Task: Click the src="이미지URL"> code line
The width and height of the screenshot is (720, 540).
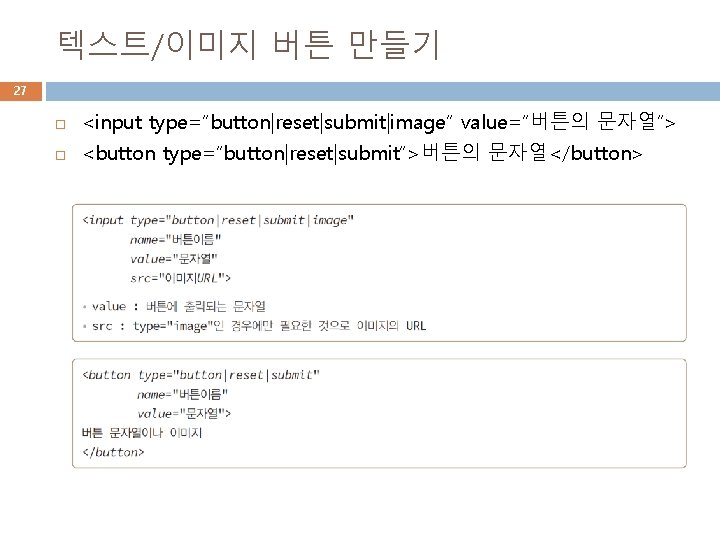Action: [x=180, y=278]
